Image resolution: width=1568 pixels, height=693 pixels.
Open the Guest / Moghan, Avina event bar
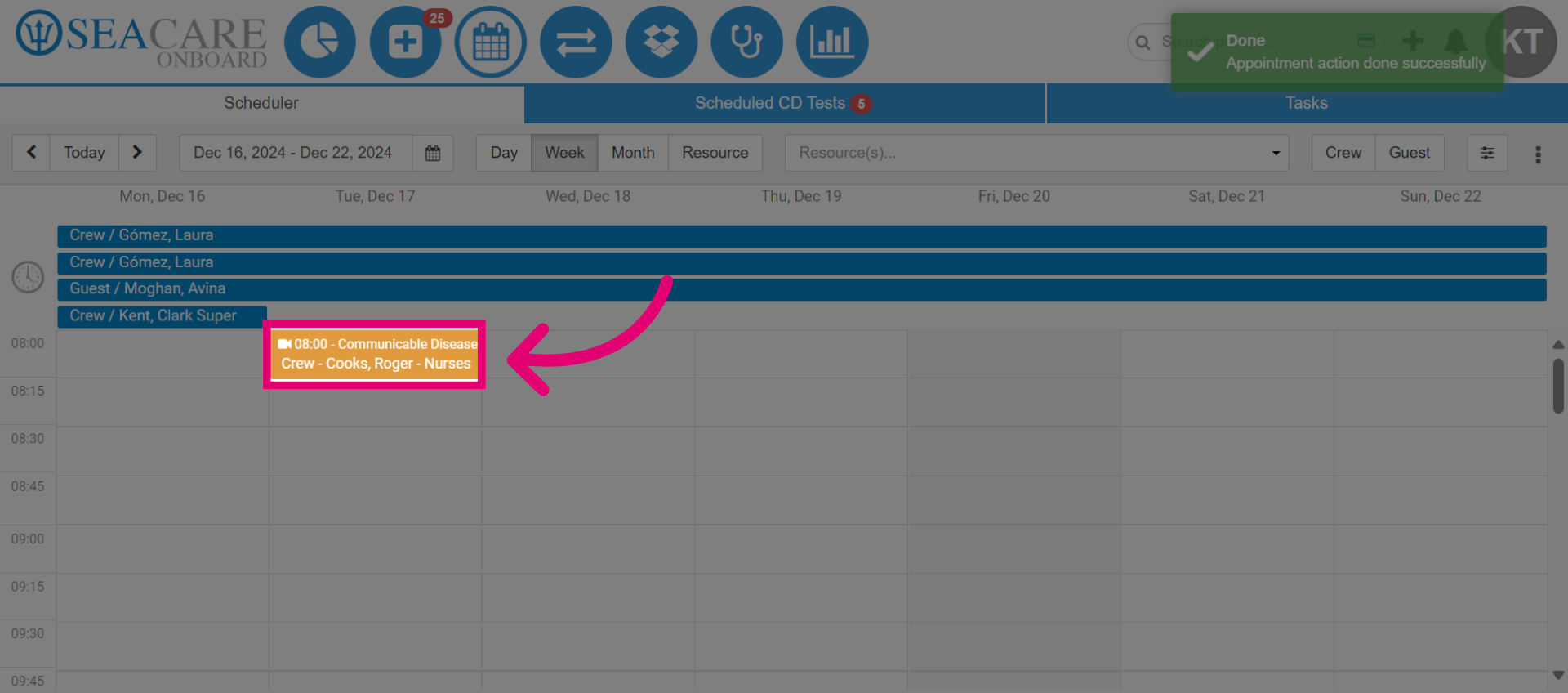coord(802,289)
